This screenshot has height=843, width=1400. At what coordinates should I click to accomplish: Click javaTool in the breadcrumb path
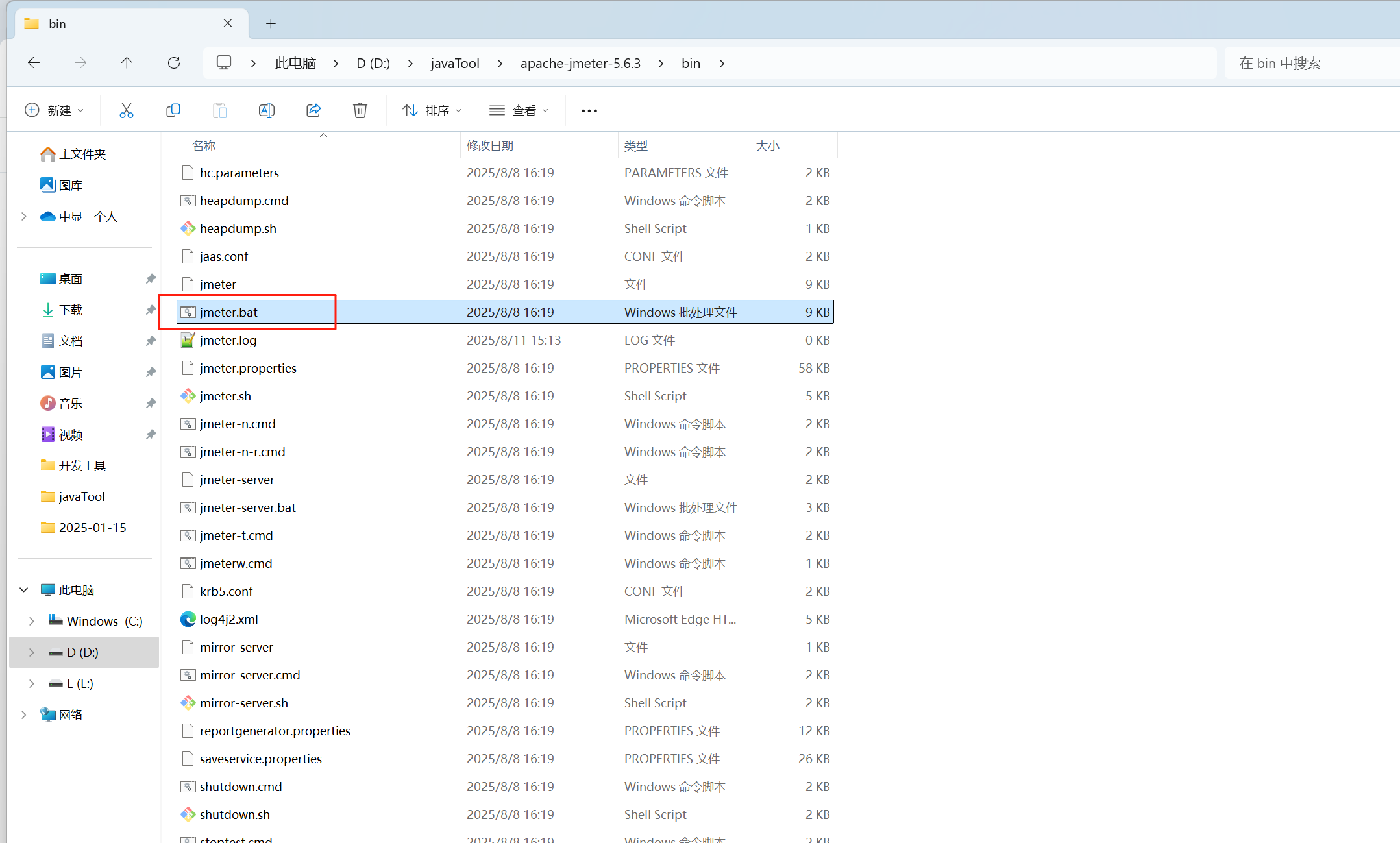(x=454, y=63)
